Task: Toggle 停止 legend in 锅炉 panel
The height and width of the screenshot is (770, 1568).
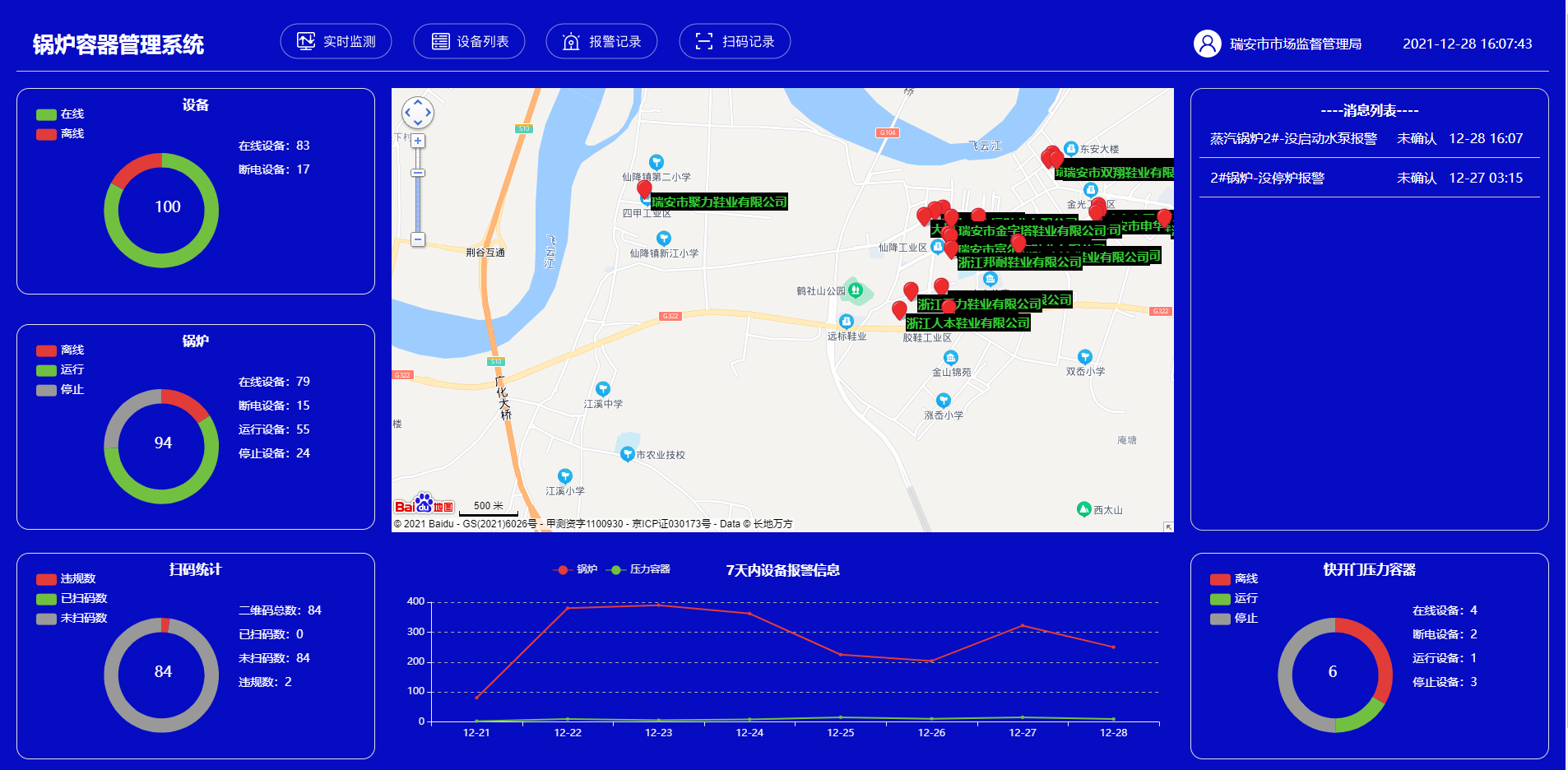Action: click(60, 390)
